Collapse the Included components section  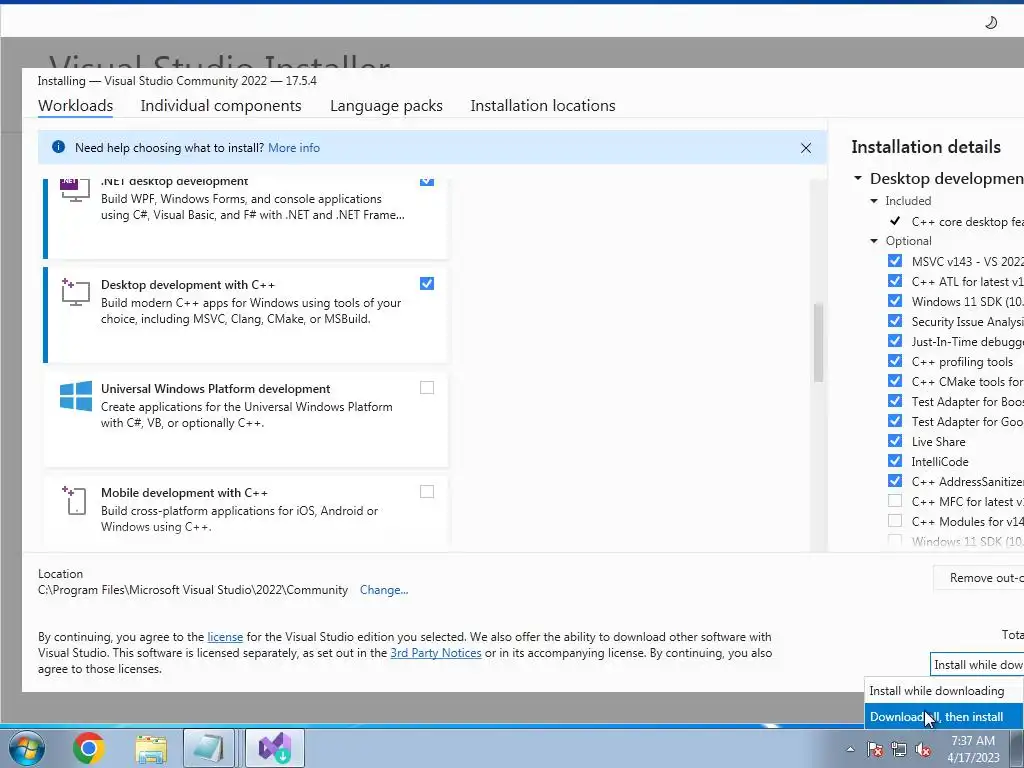[874, 201]
